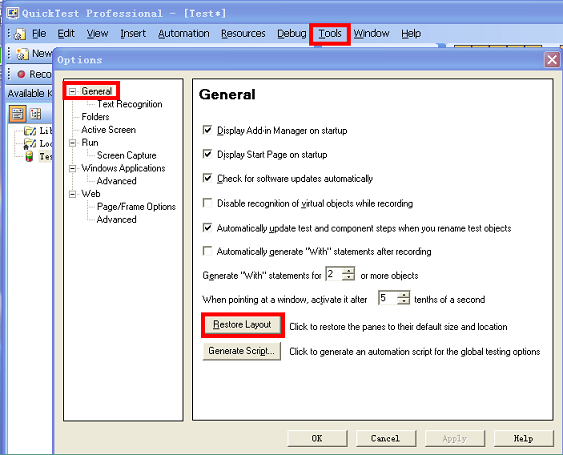Toggle Check for software updates automatically
This screenshot has height=455, width=563.
tap(207, 178)
